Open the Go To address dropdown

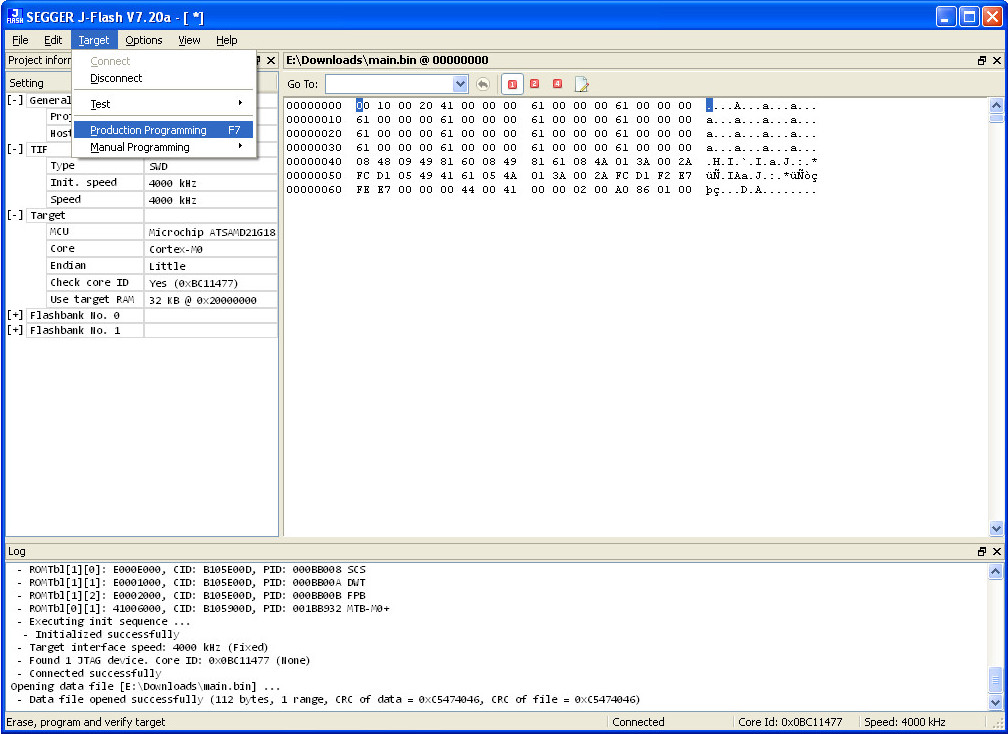coord(460,84)
